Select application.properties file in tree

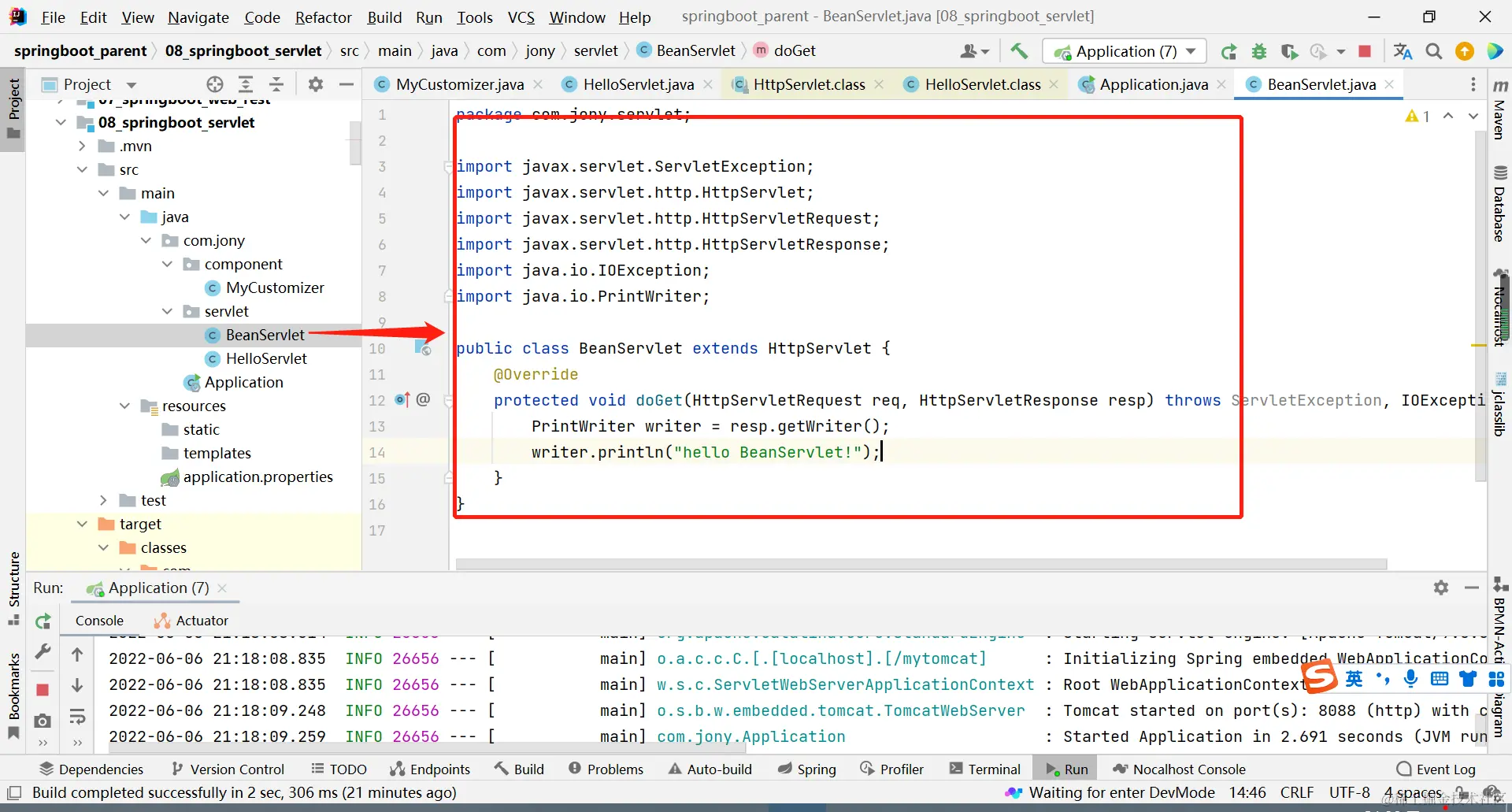point(258,476)
